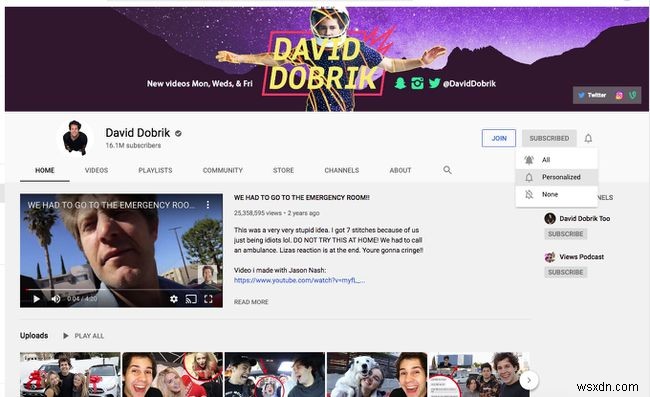Subscribe to David Dobrik Too
This screenshot has width=650, height=397.
pyautogui.click(x=565, y=234)
